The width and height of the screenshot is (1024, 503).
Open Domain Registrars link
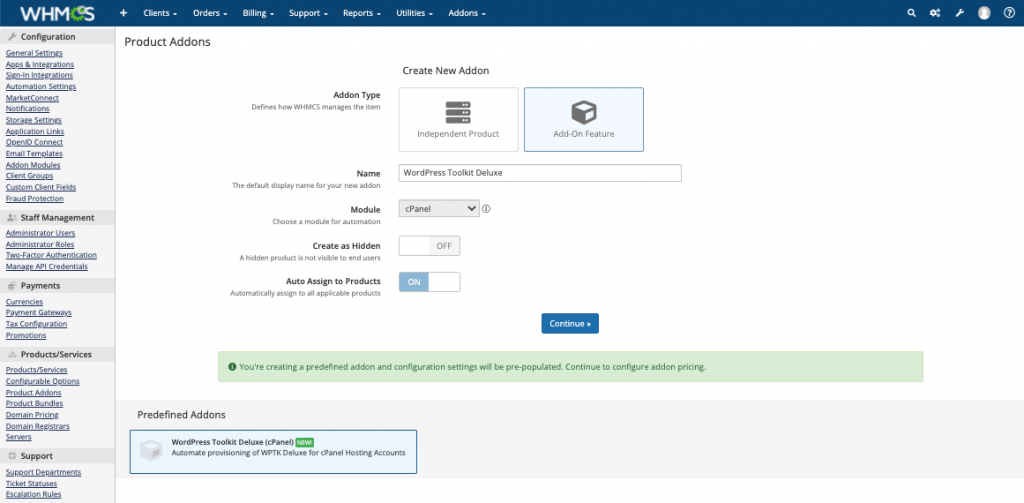pyautogui.click(x=38, y=427)
